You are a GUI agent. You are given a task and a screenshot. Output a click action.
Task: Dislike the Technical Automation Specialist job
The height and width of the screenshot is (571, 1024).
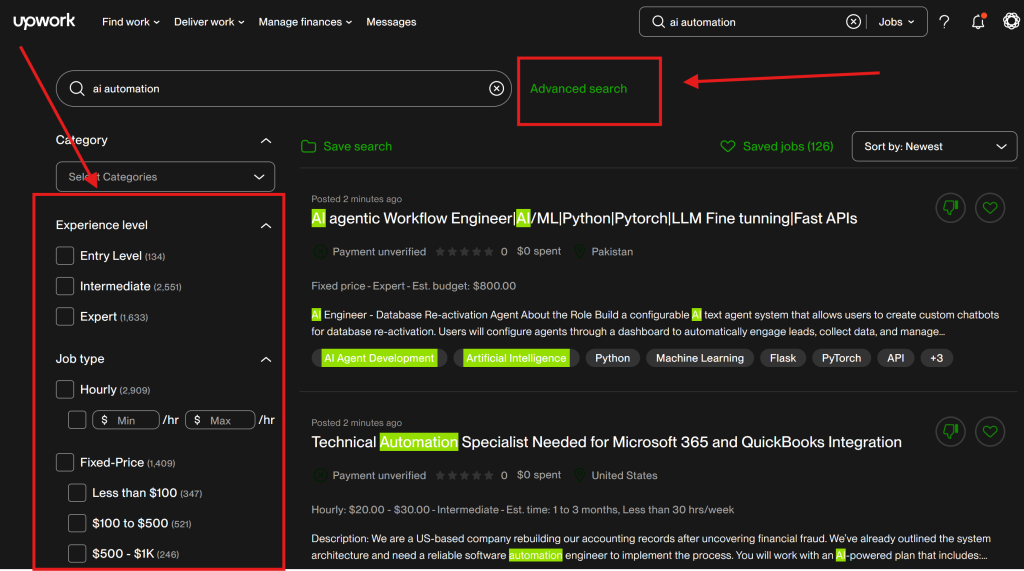[x=950, y=431]
